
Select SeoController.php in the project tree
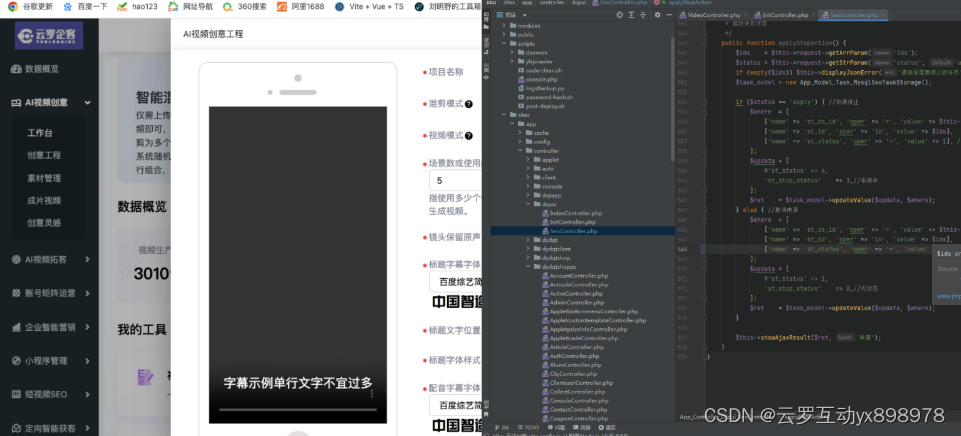(569, 231)
